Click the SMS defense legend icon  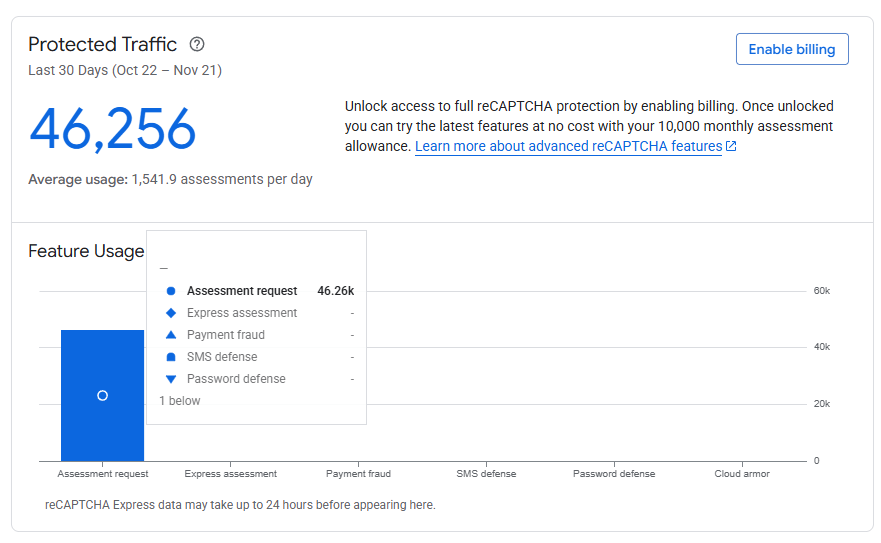[x=171, y=357]
